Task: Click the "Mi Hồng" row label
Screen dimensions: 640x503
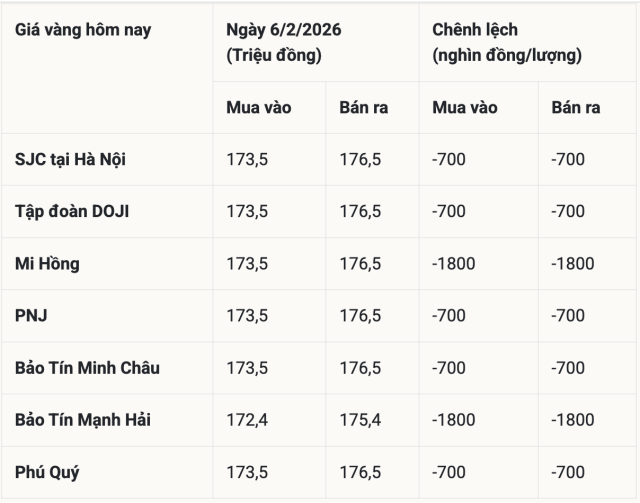Action: 48,264
